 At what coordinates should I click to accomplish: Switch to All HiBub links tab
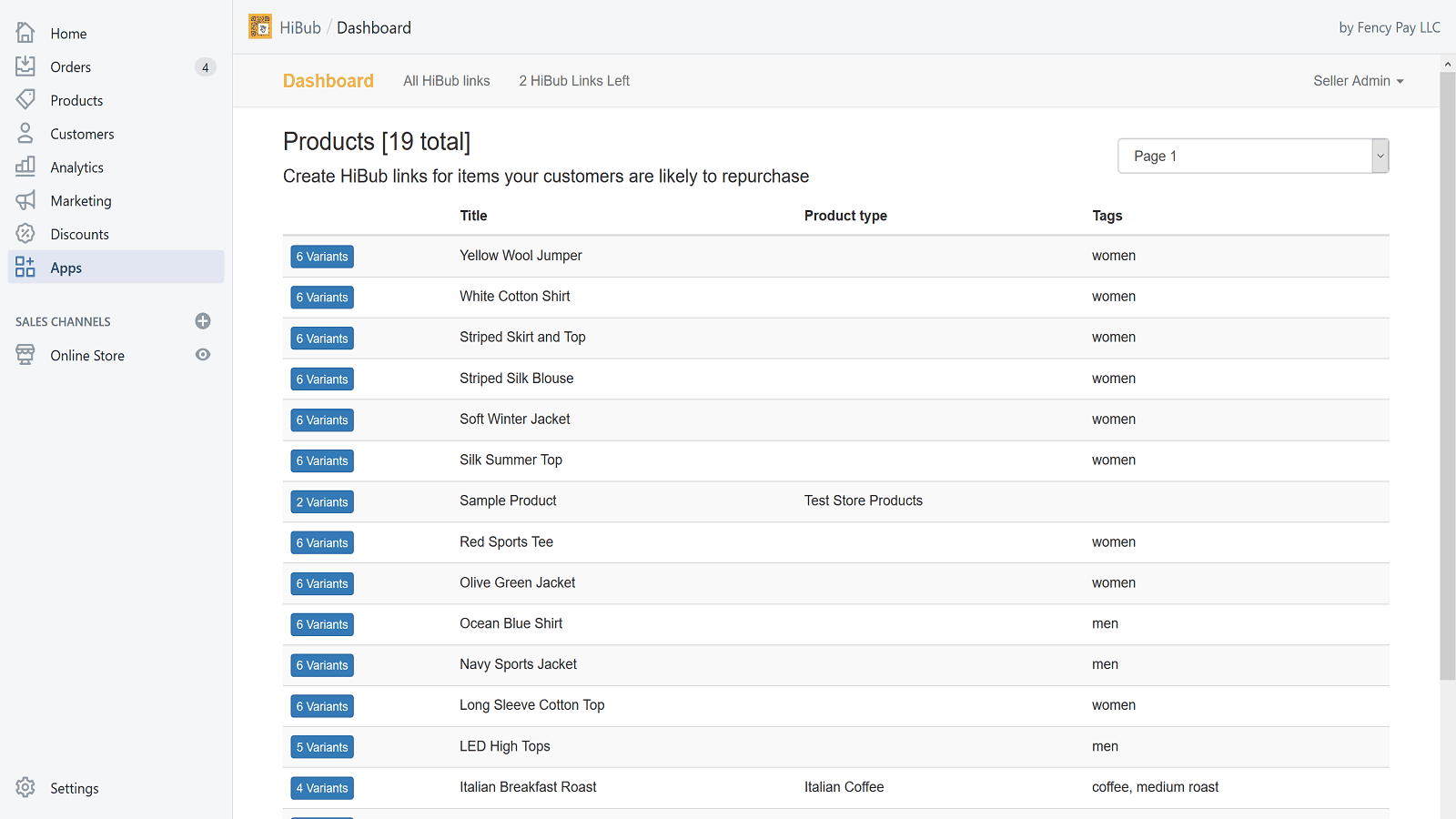(446, 81)
